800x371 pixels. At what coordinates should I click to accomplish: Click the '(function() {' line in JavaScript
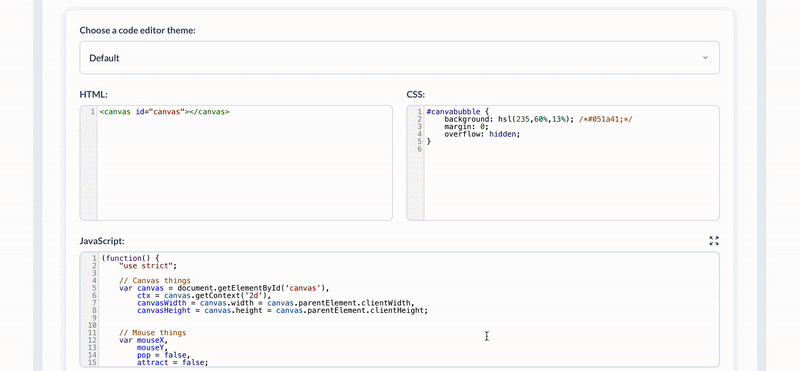pos(130,258)
